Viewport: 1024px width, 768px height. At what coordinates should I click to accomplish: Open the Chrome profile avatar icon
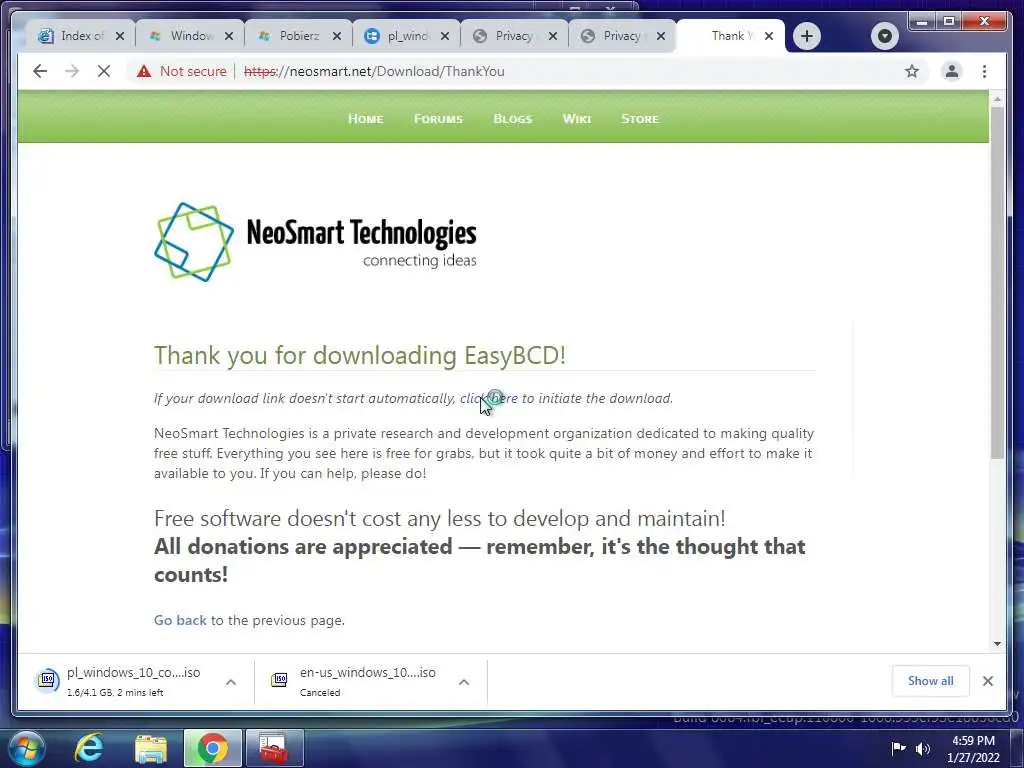click(x=952, y=71)
